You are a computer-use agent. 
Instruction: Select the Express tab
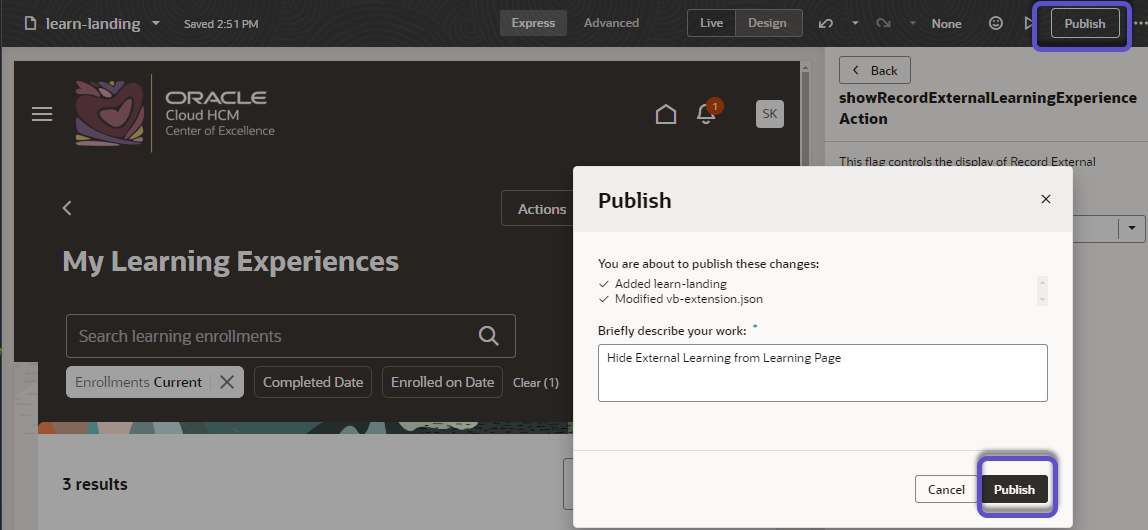(533, 23)
